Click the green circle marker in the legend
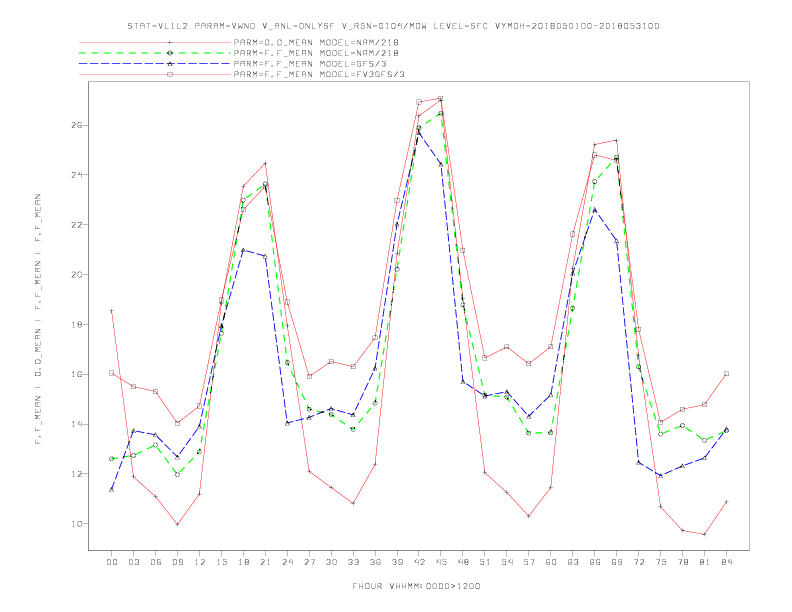 tap(170, 53)
